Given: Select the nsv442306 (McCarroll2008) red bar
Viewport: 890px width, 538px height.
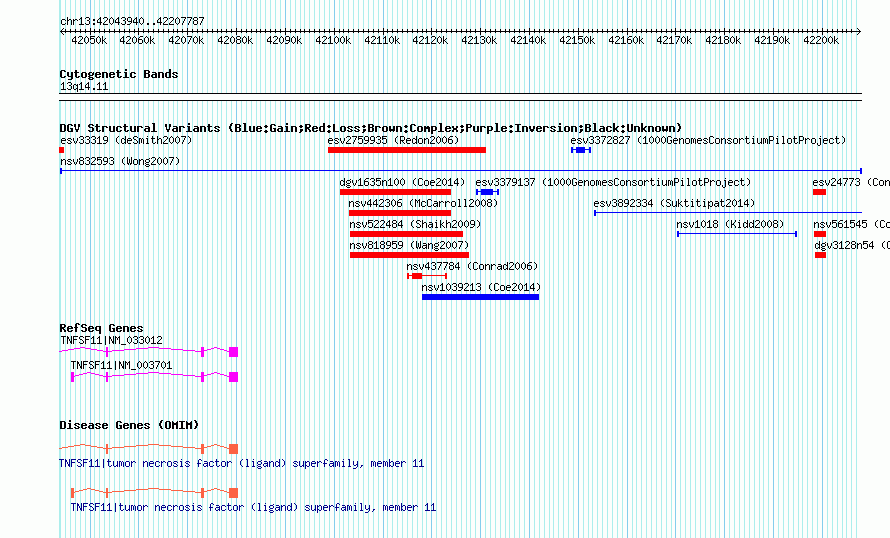Looking at the screenshot, I should (400, 213).
